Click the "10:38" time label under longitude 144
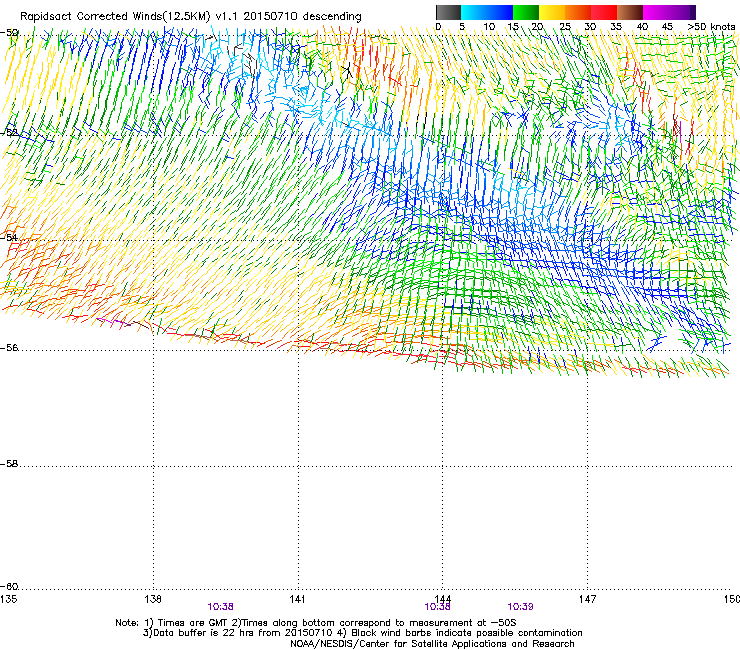Image resolution: width=740 pixels, height=650 pixels. tap(437, 607)
